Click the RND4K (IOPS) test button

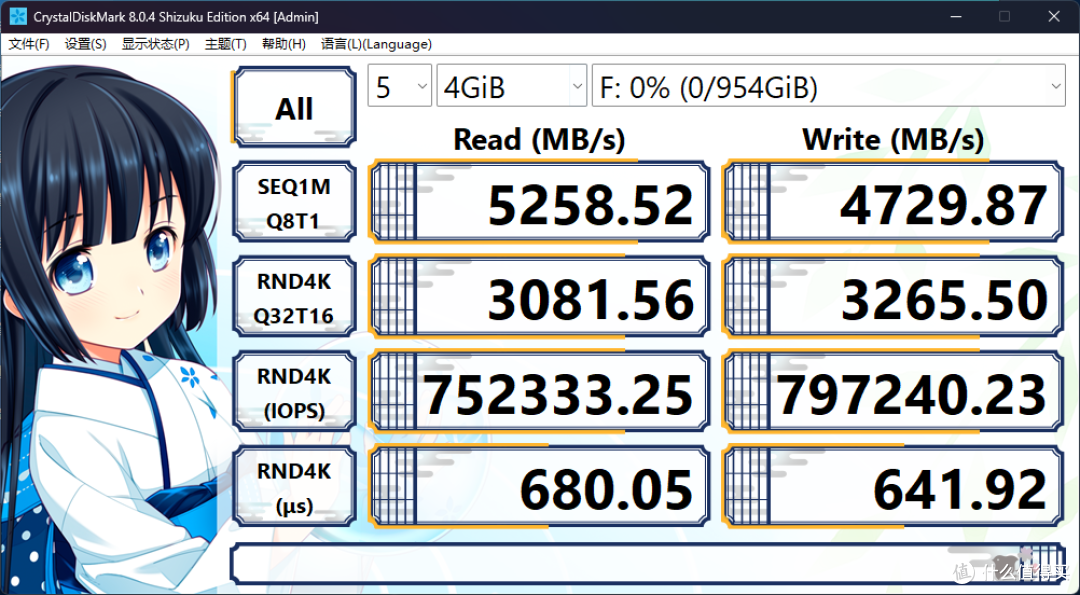pyautogui.click(x=295, y=393)
